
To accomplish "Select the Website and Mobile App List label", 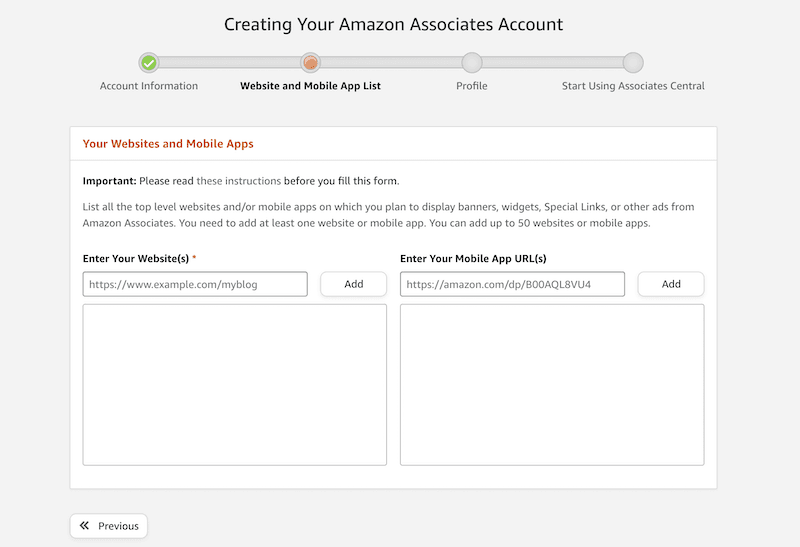I will 310,86.
